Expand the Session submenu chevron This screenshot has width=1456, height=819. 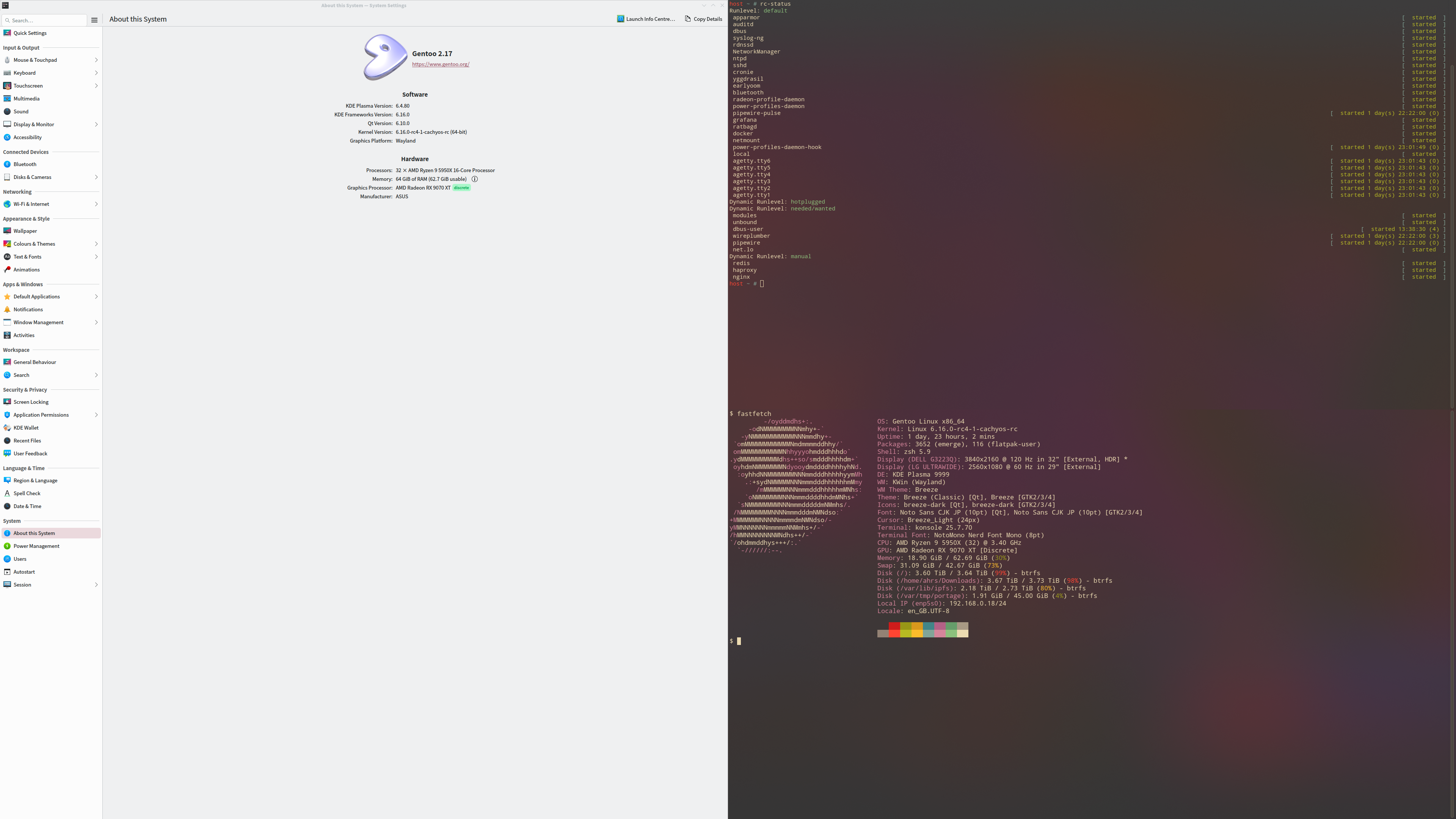(x=96, y=585)
